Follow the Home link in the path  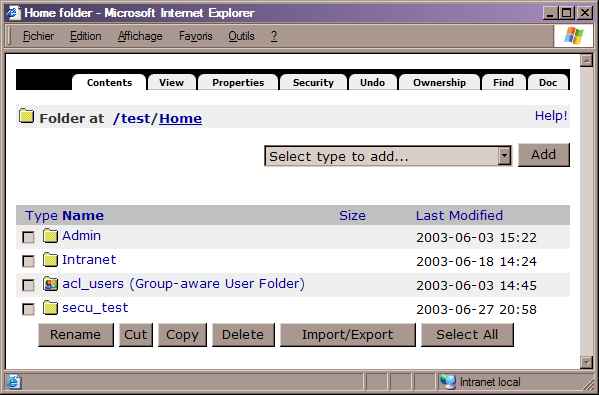pos(180,118)
